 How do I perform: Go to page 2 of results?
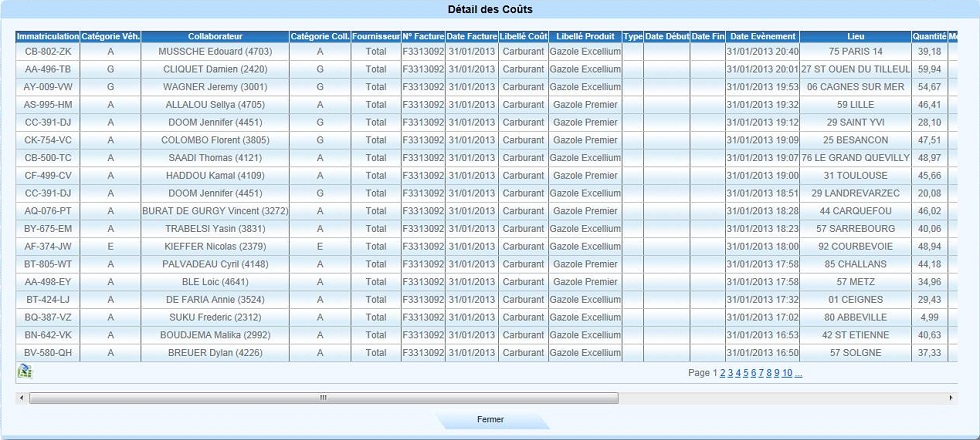[x=723, y=373]
